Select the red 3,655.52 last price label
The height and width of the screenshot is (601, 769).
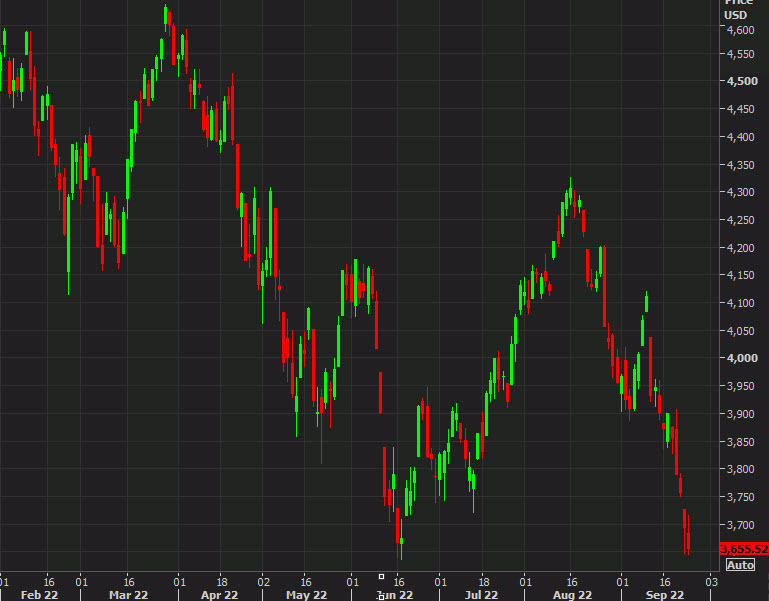pos(744,549)
